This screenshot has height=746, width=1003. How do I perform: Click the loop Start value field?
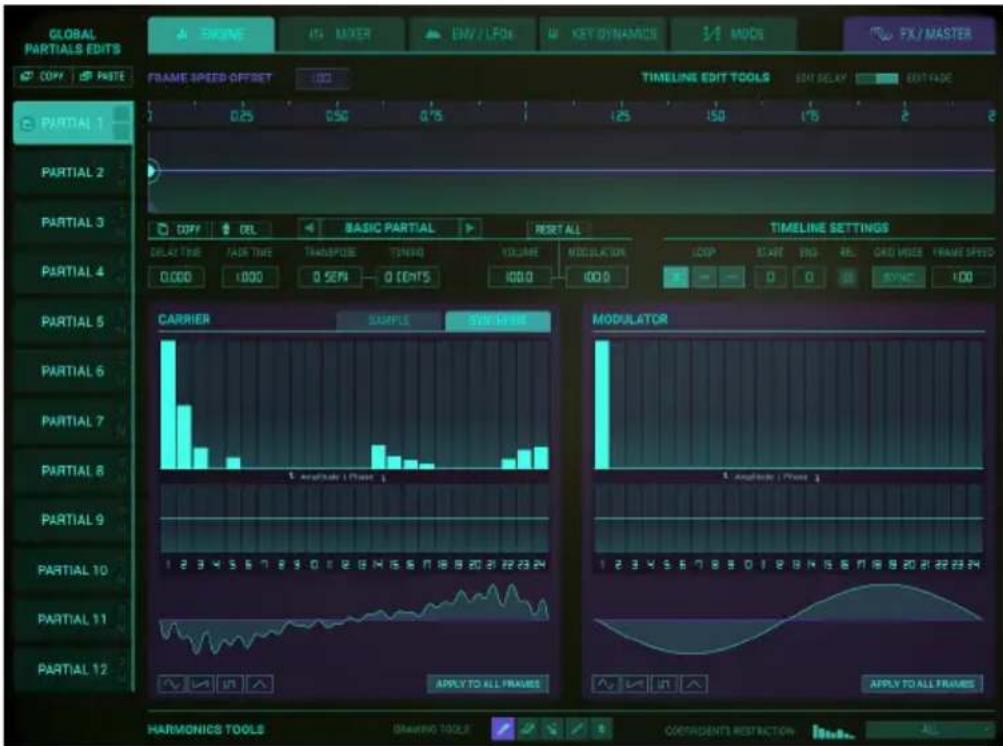click(x=770, y=277)
